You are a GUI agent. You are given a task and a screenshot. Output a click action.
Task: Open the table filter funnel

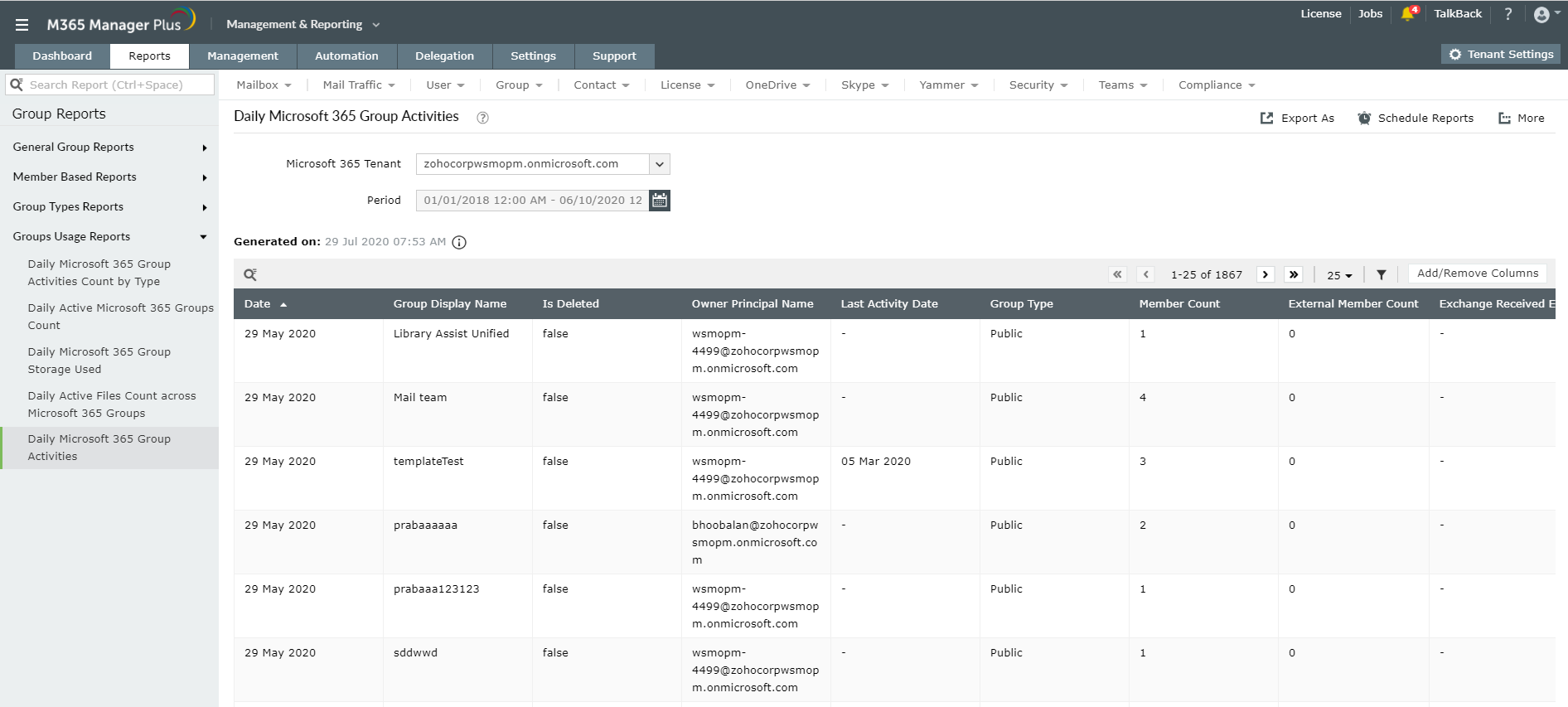[x=1382, y=274]
